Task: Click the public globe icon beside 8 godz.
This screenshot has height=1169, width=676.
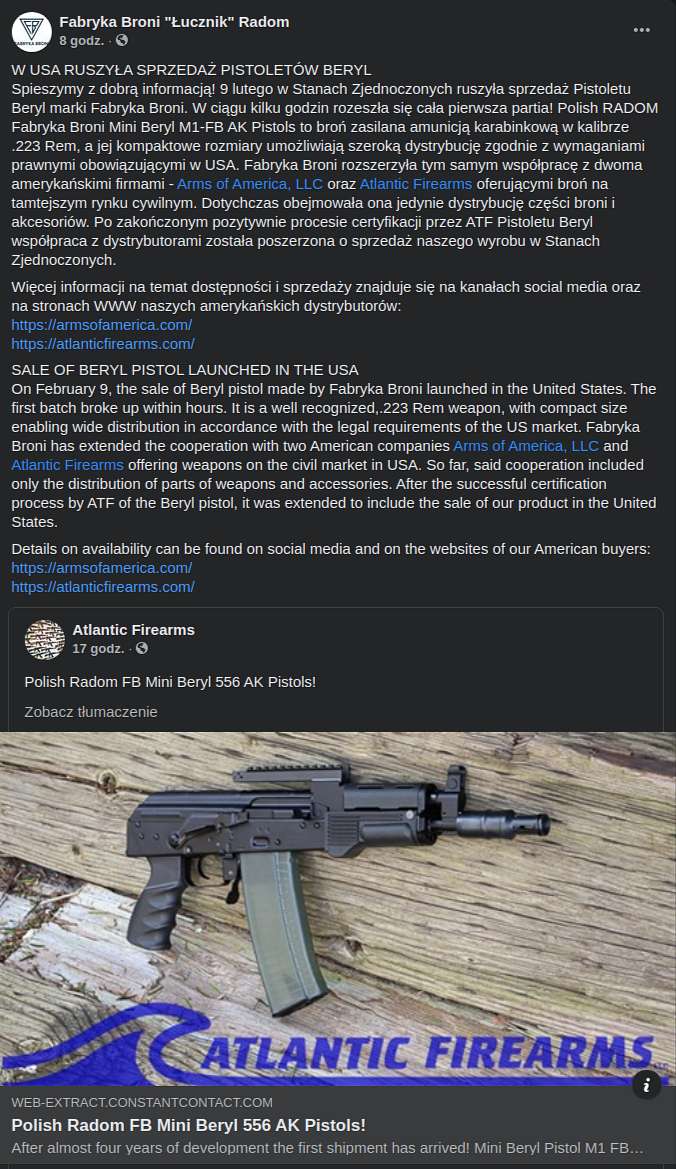Action: (x=121, y=40)
